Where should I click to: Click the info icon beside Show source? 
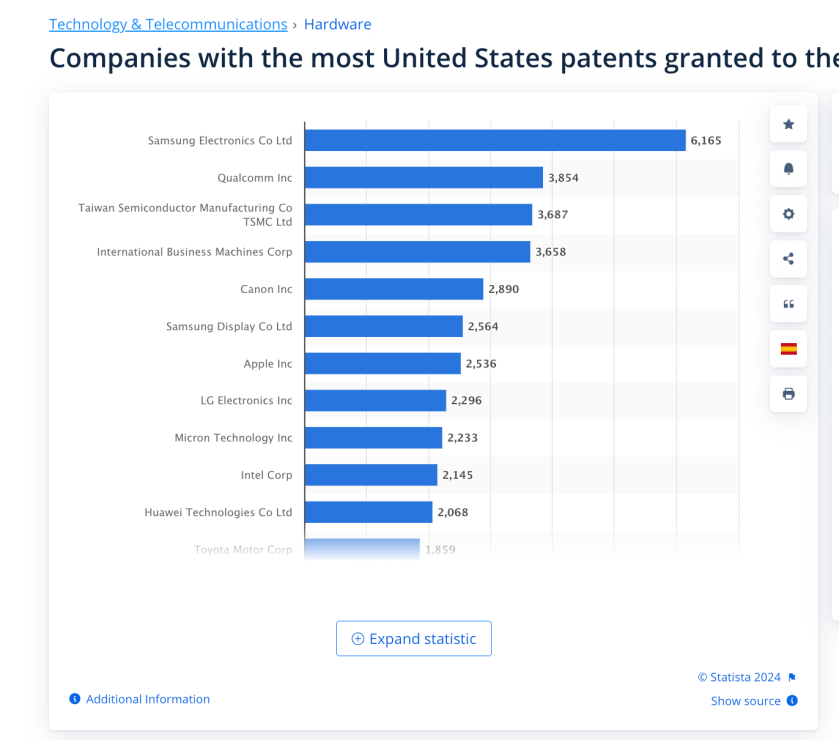[792, 701]
